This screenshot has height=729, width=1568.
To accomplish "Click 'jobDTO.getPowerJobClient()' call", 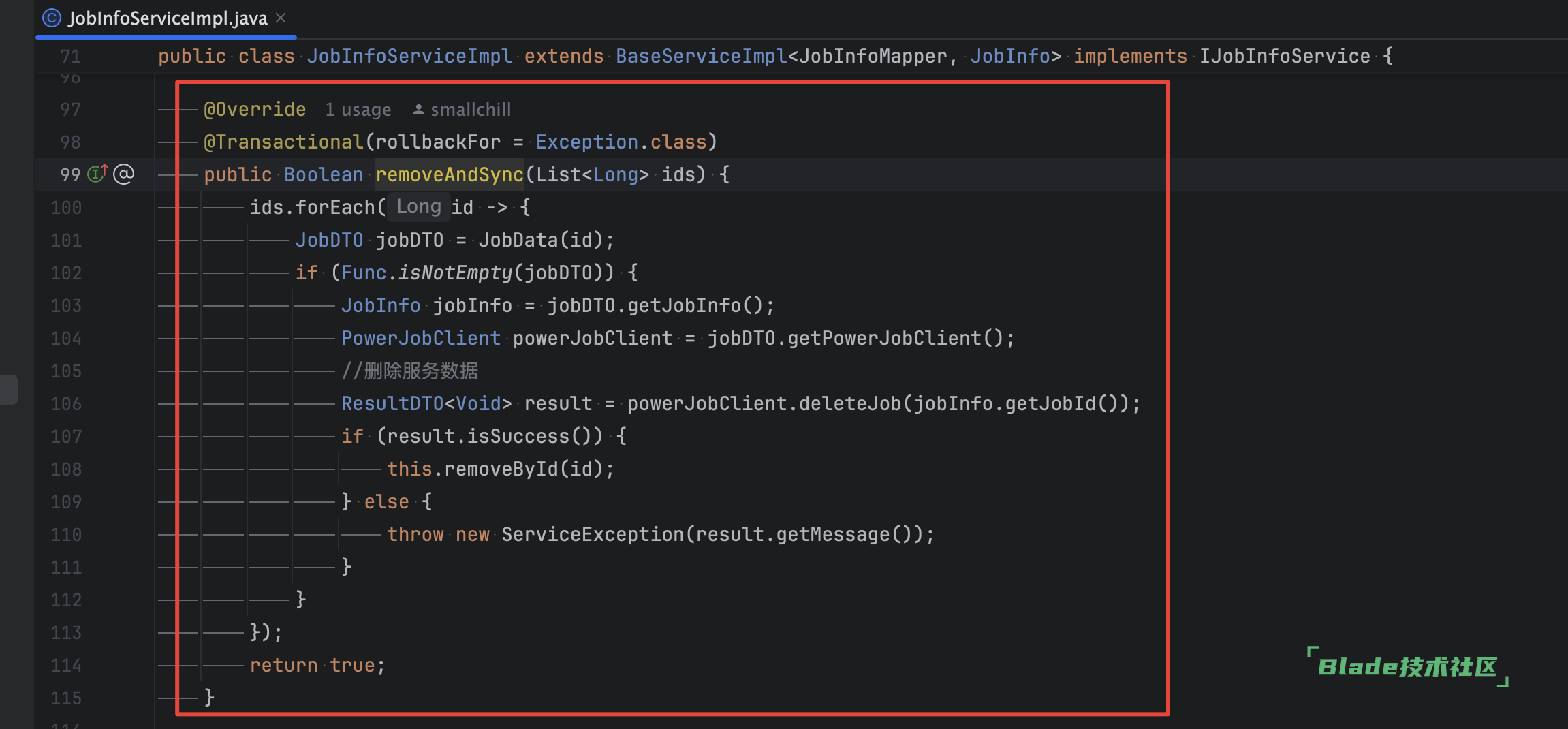I will 856,338.
